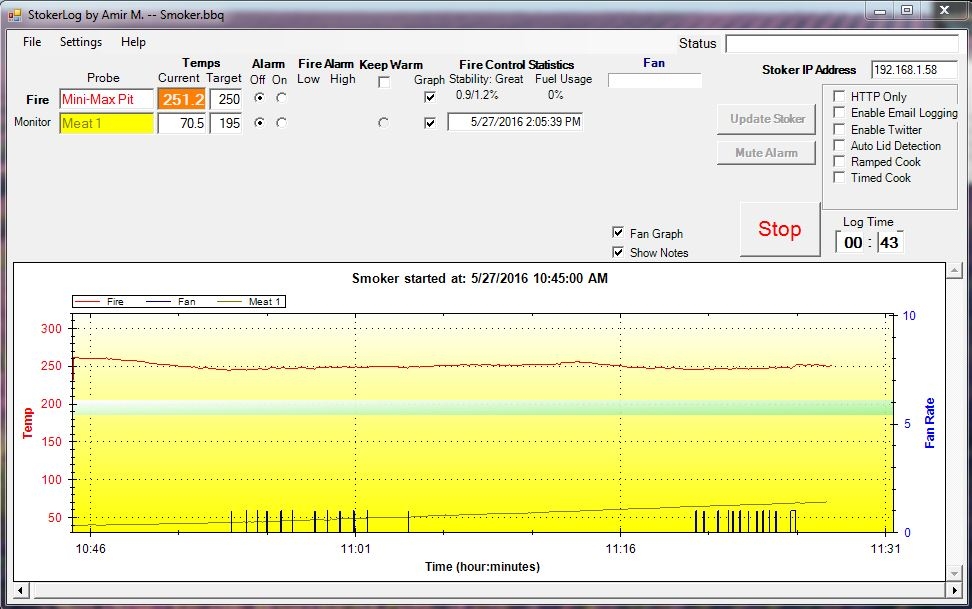Click the Mini-Max Pit probe name field
Viewport: 972px width, 609px height.
pyautogui.click(x=106, y=99)
